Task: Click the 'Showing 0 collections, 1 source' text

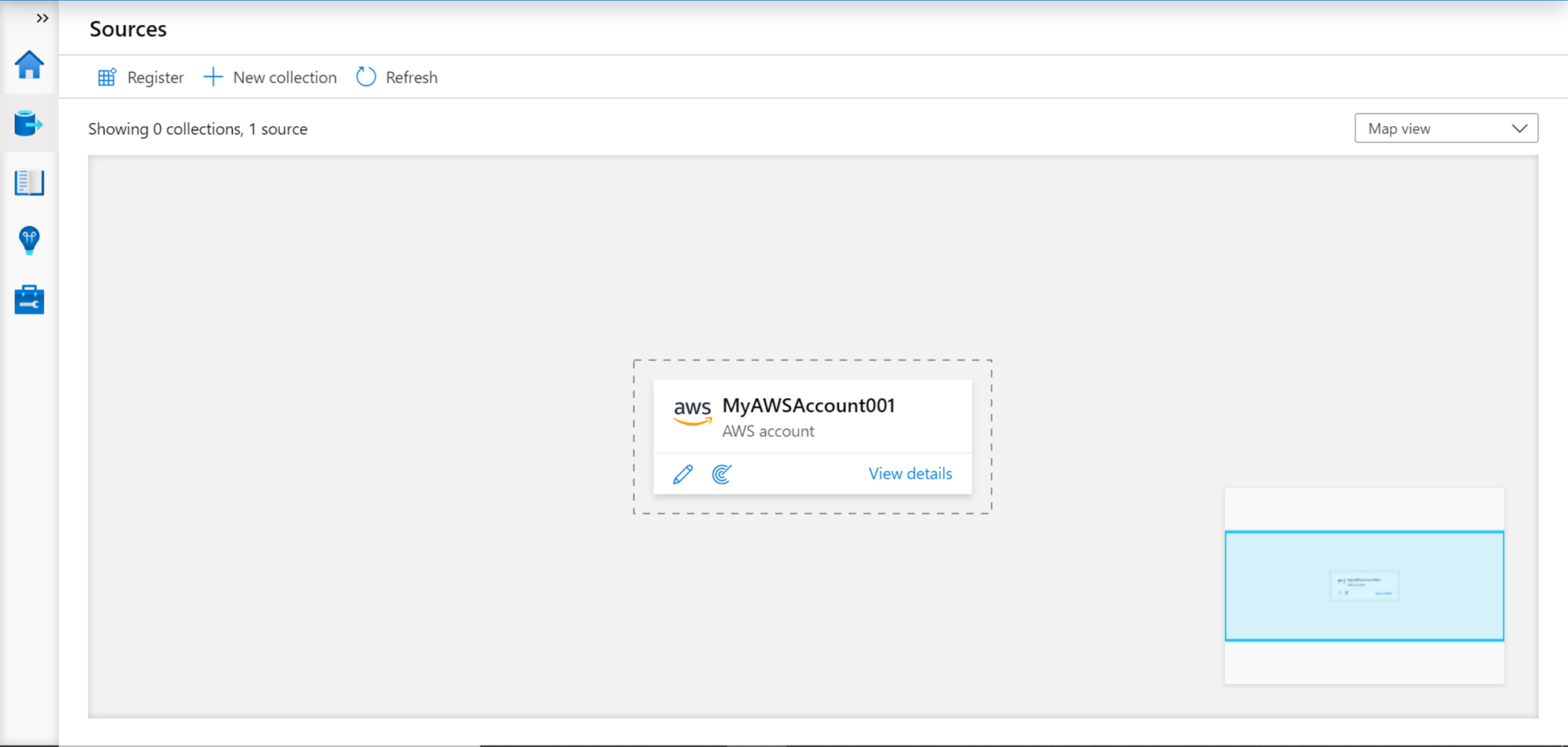Action: click(198, 129)
